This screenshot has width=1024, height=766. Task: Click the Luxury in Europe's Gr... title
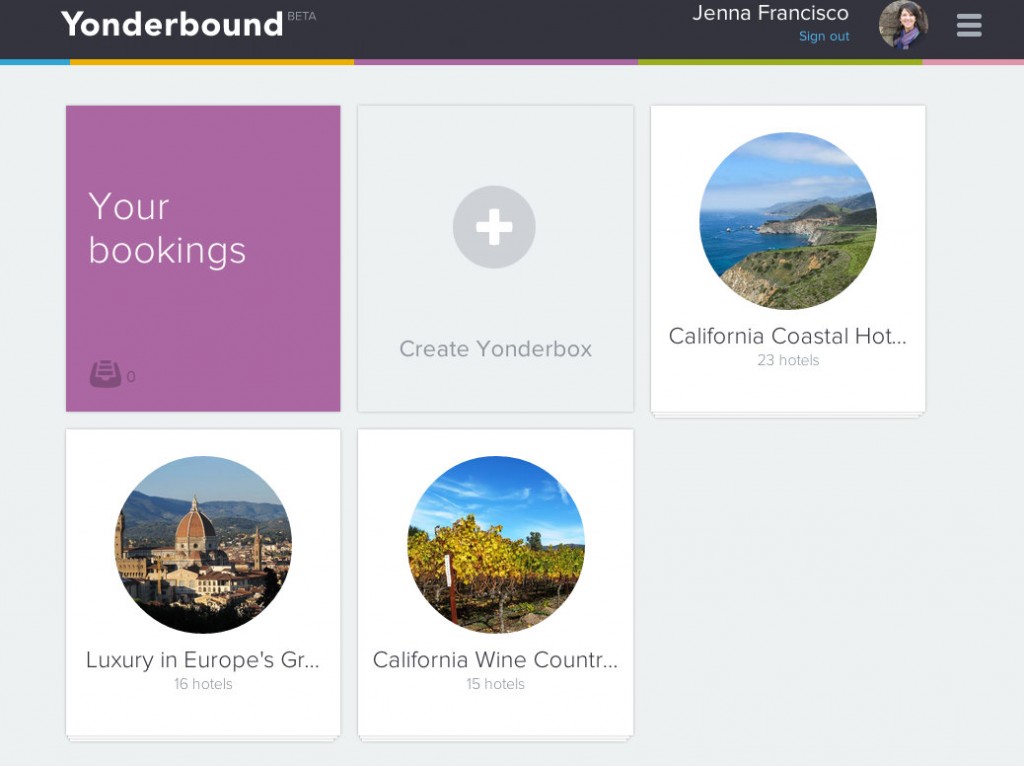(x=203, y=660)
